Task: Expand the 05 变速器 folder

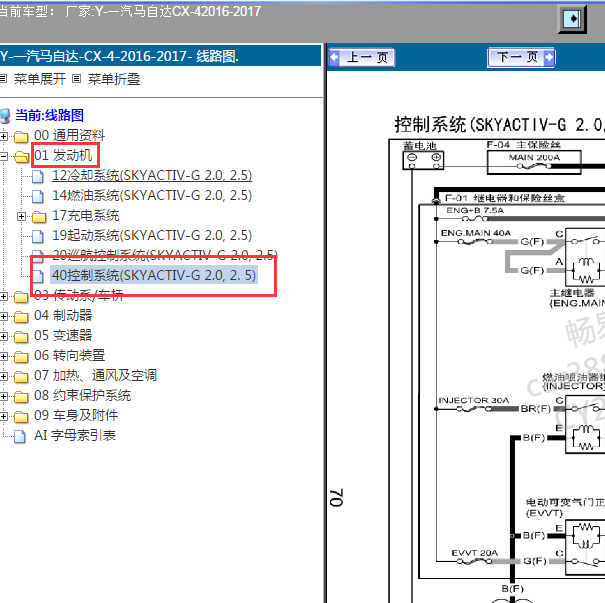Action: [3, 336]
